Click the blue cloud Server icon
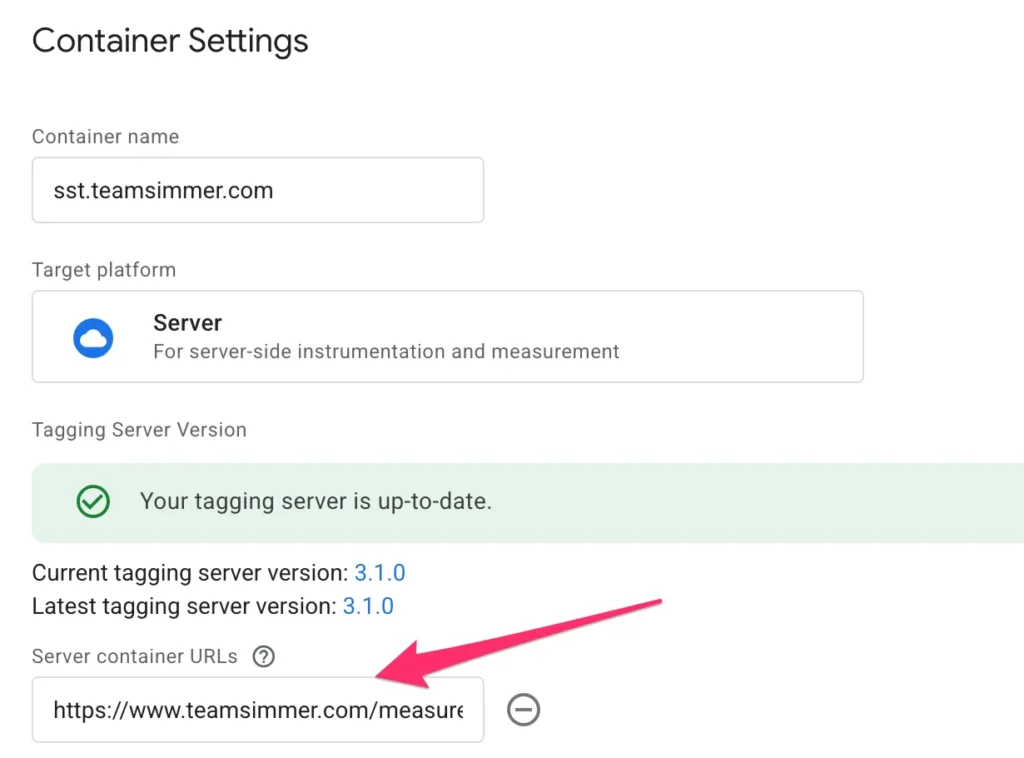 (93, 338)
